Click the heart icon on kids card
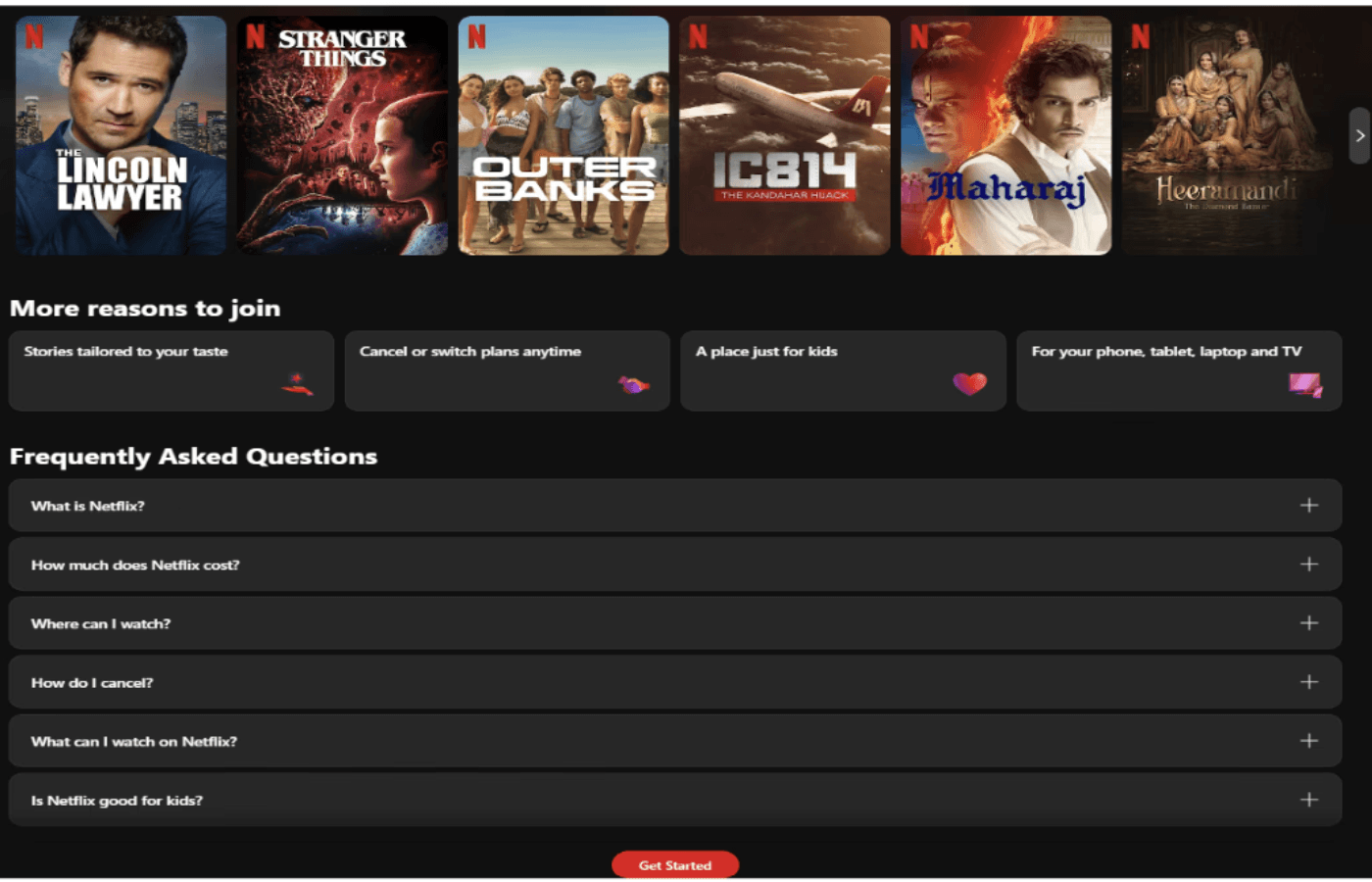The image size is (1372, 882). [970, 384]
